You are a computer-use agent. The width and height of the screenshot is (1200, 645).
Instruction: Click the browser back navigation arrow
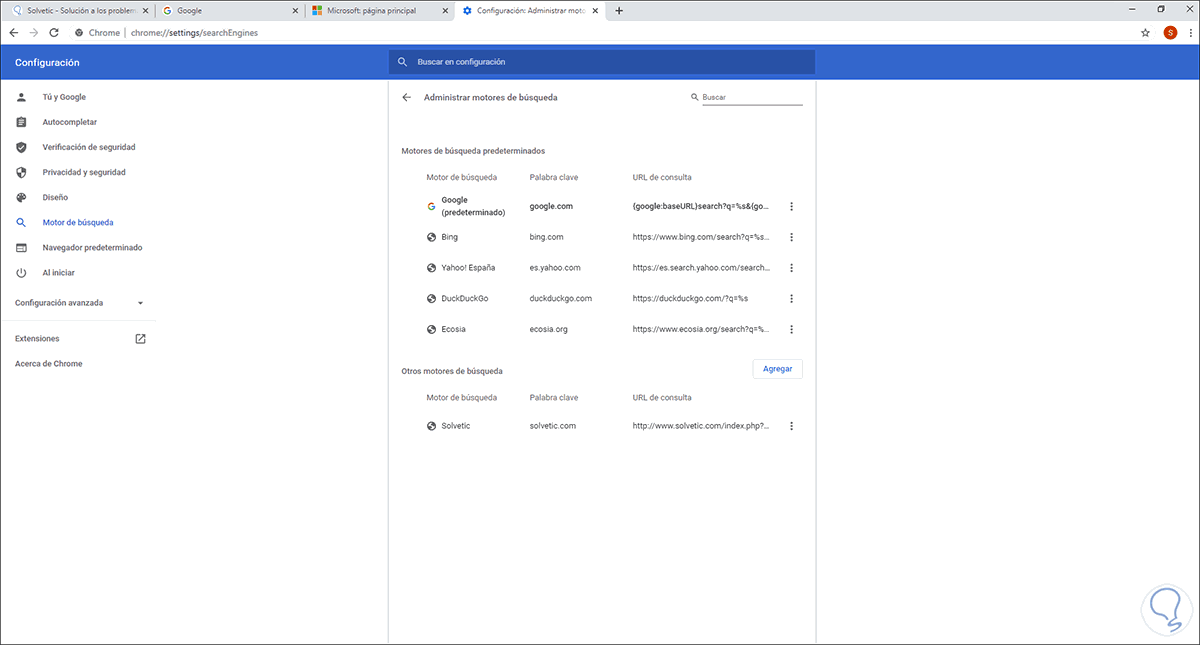pos(14,32)
